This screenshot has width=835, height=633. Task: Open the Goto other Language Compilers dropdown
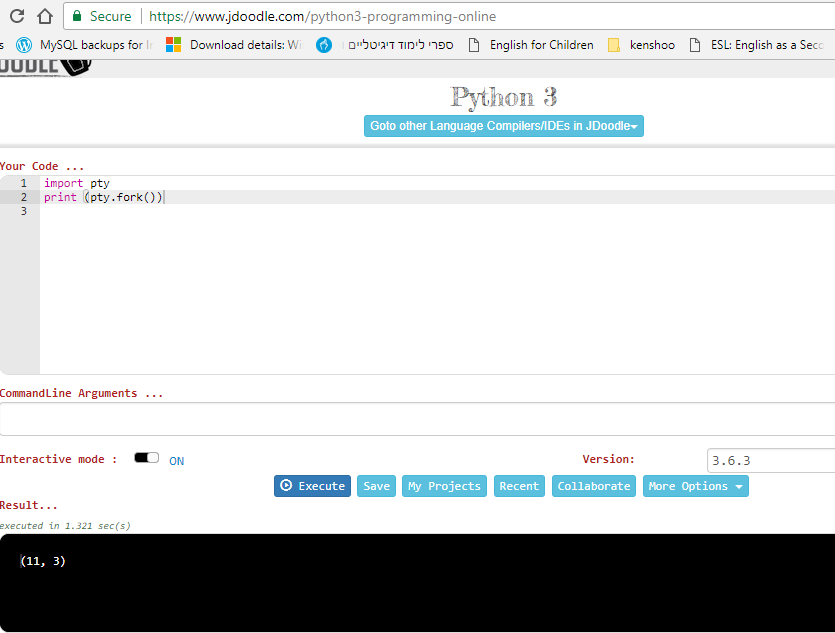coord(503,126)
